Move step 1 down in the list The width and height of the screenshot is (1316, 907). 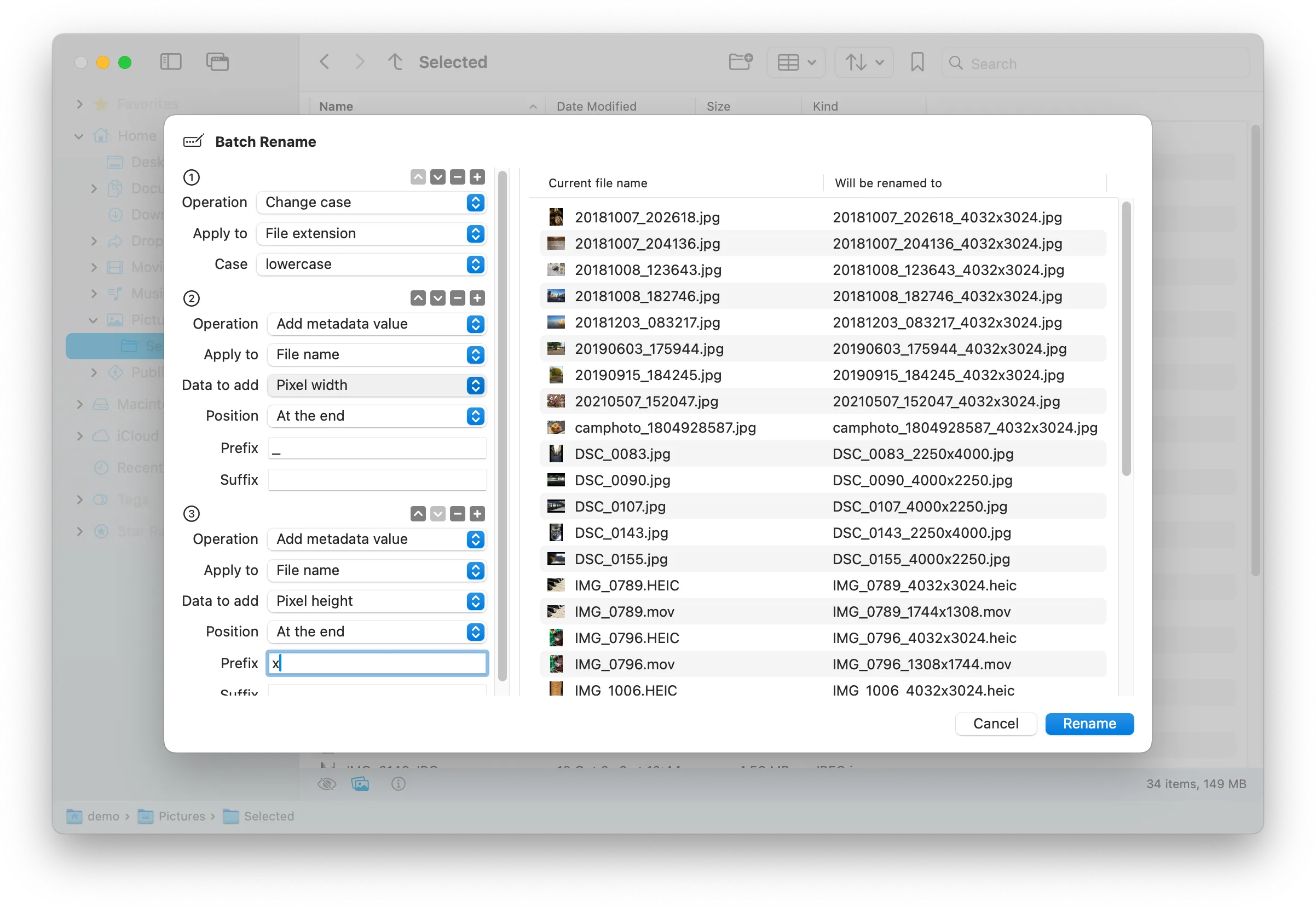pyautogui.click(x=437, y=177)
